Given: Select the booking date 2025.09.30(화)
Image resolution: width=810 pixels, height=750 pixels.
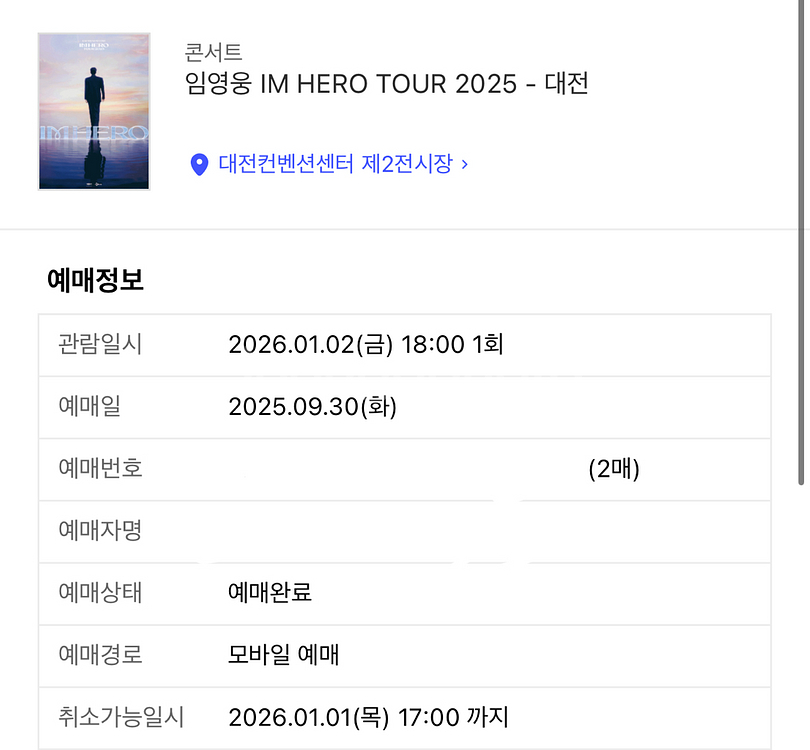Looking at the screenshot, I should [x=312, y=407].
